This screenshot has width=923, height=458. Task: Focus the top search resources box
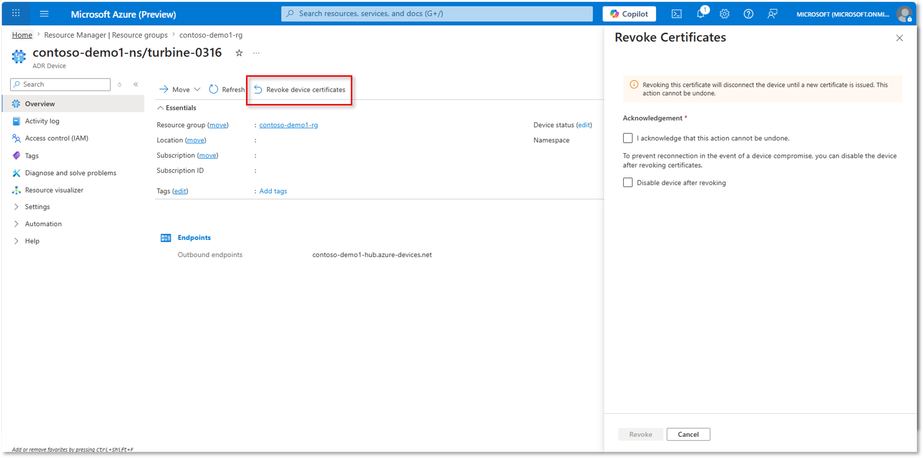tap(437, 14)
